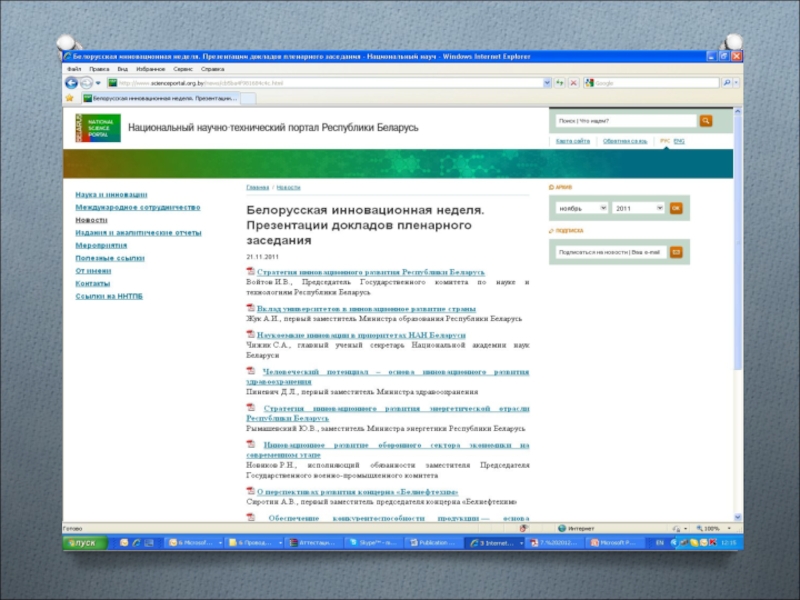Open Издания и аналитические отчеты link
800x600 pixels.
click(x=138, y=233)
